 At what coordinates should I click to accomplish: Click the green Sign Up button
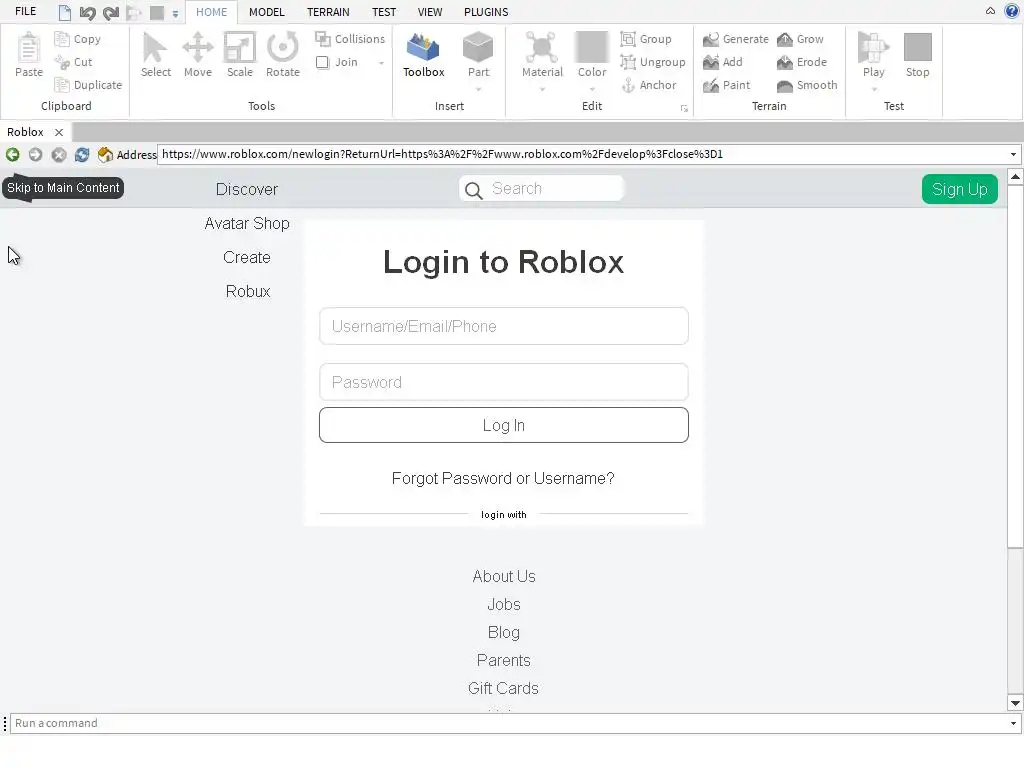(x=959, y=189)
